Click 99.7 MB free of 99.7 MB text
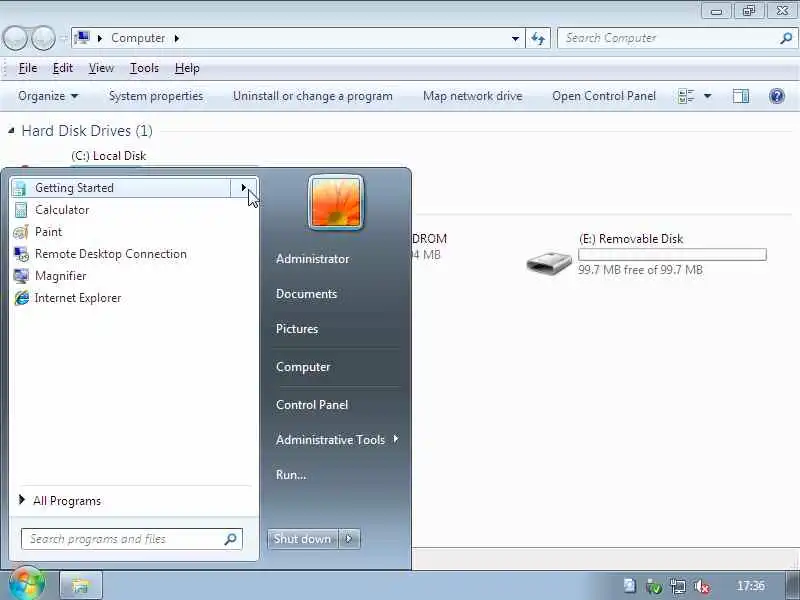 (x=640, y=269)
